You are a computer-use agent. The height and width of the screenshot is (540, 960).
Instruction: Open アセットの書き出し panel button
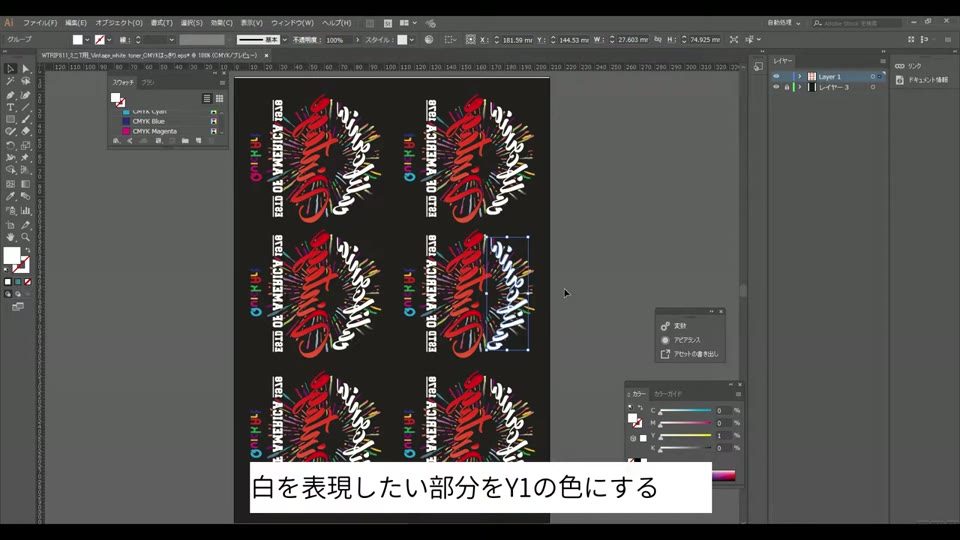[x=689, y=354]
